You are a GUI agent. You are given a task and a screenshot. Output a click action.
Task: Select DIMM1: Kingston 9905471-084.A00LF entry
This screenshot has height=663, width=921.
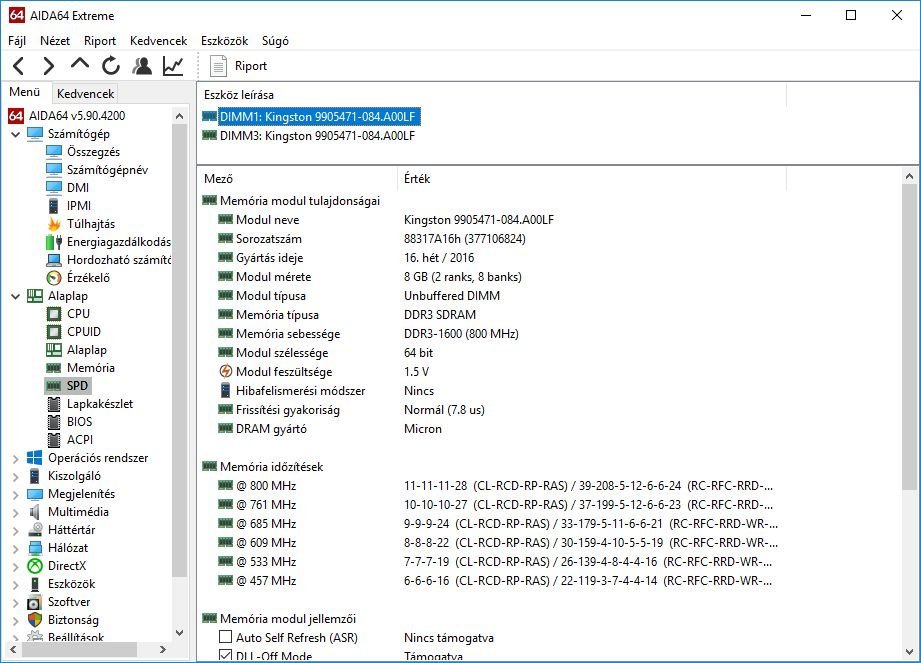click(318, 117)
